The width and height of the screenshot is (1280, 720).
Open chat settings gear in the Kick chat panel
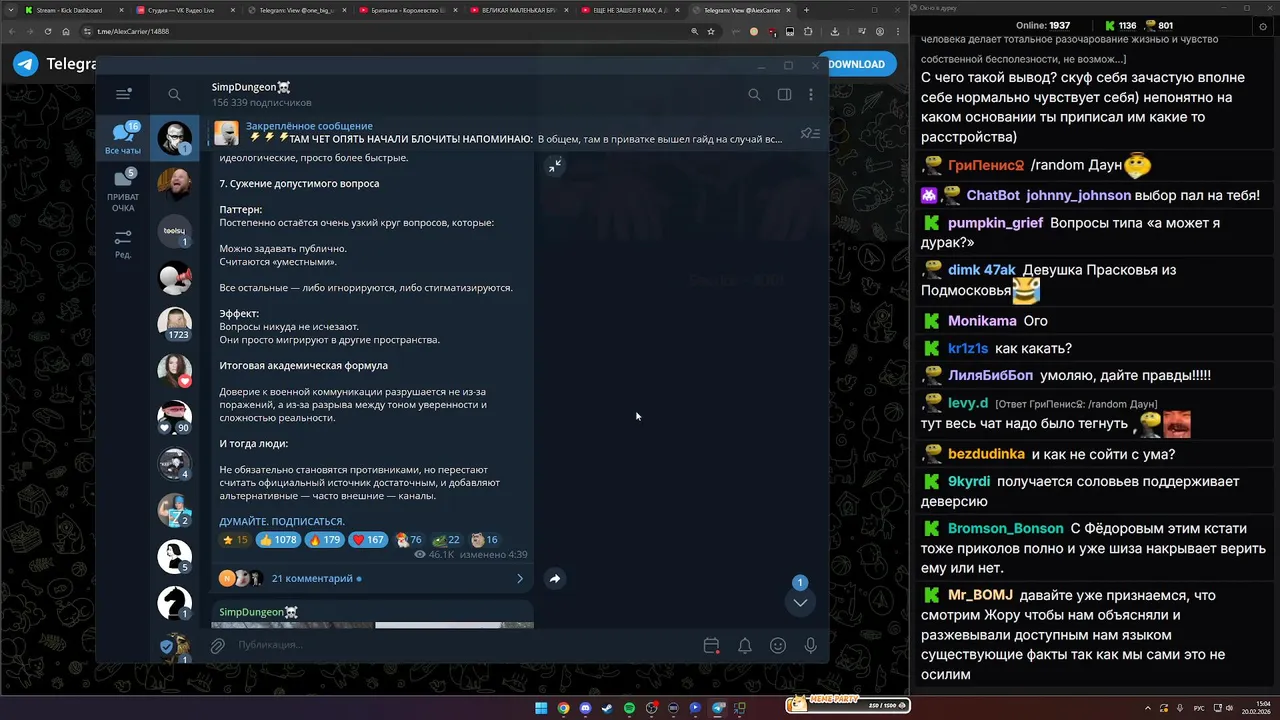1262,28
